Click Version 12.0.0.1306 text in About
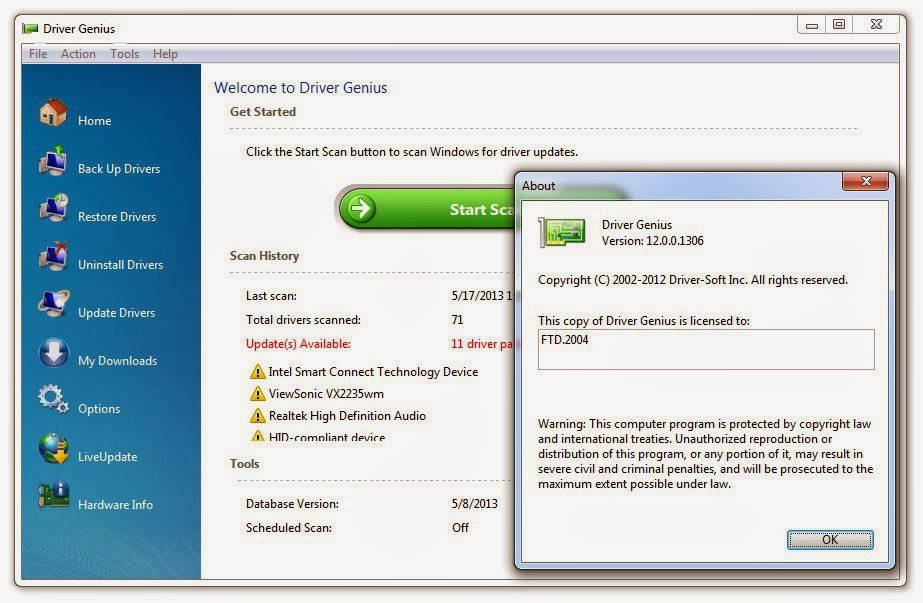The image size is (923, 603). pos(652,241)
